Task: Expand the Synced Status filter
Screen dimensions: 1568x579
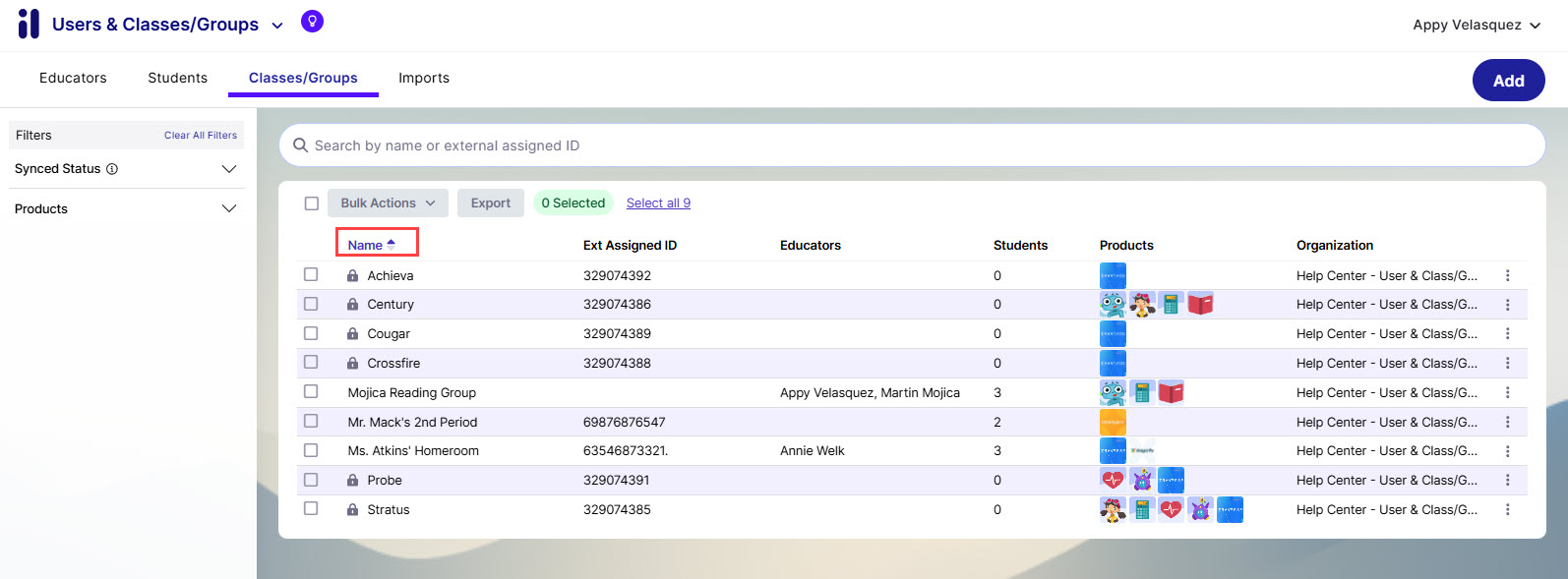Action: pos(229,169)
